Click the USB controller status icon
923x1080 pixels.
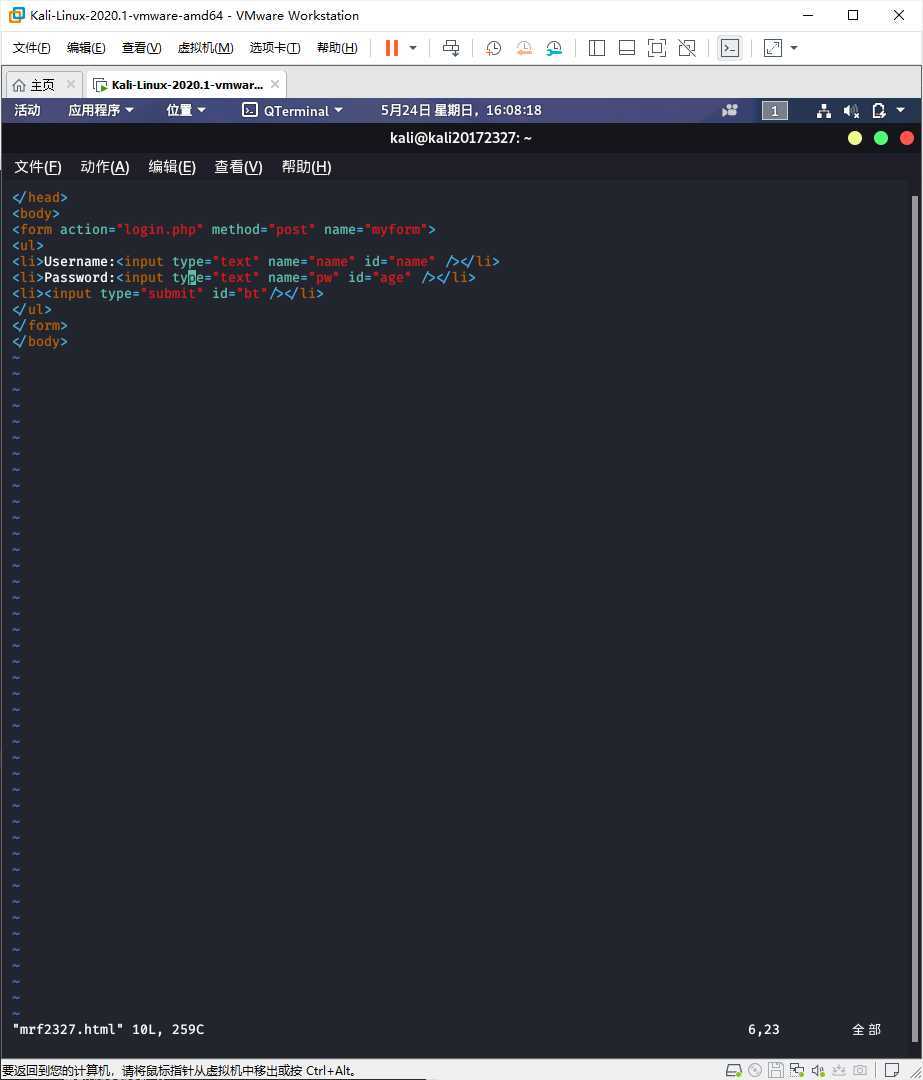[839, 1070]
